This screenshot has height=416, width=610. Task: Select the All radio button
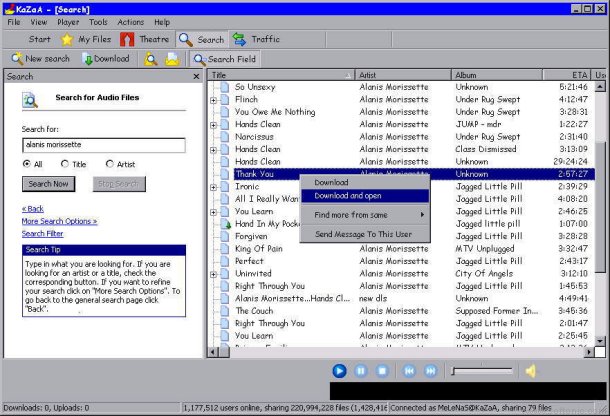point(26,164)
